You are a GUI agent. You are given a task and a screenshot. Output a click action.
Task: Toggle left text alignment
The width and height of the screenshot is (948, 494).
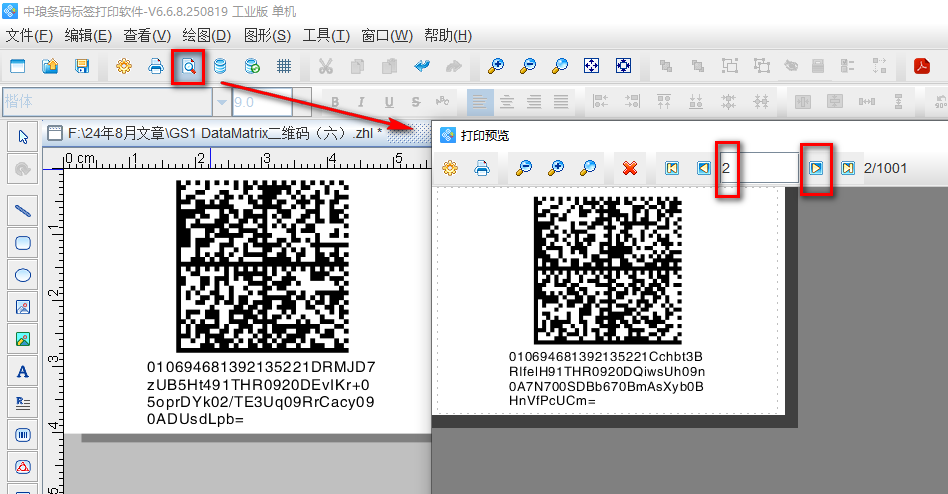point(481,102)
